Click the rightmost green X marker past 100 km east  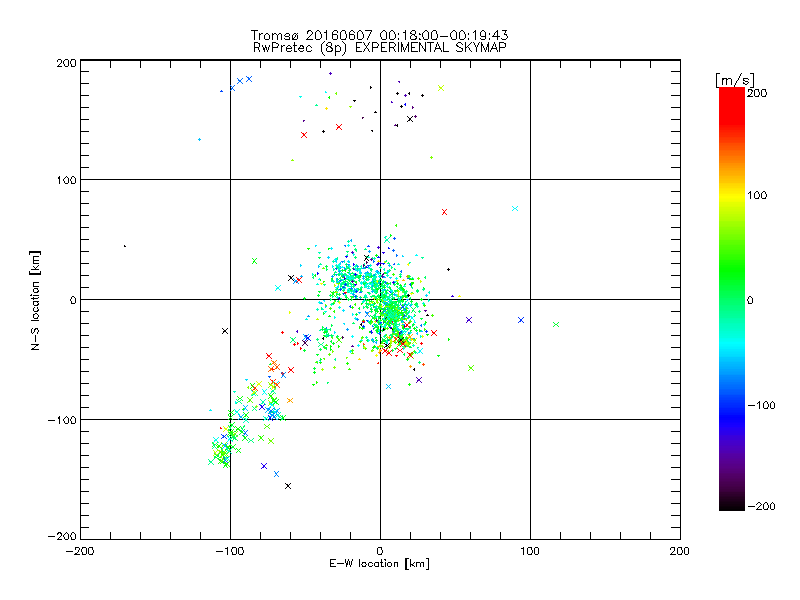coord(556,324)
